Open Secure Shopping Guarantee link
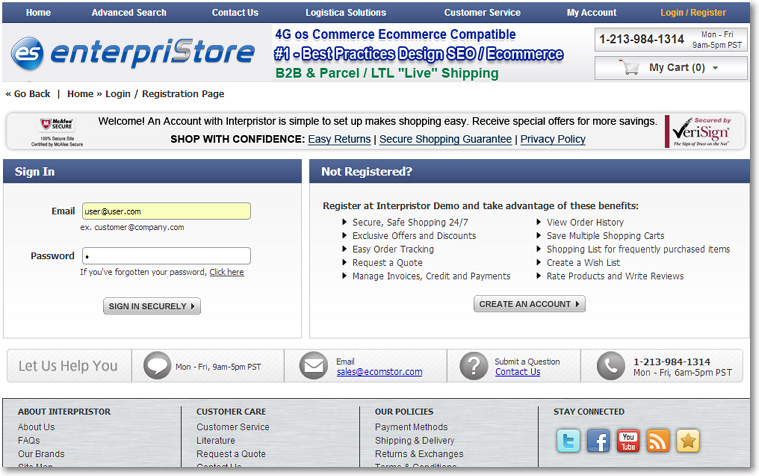 [x=445, y=139]
